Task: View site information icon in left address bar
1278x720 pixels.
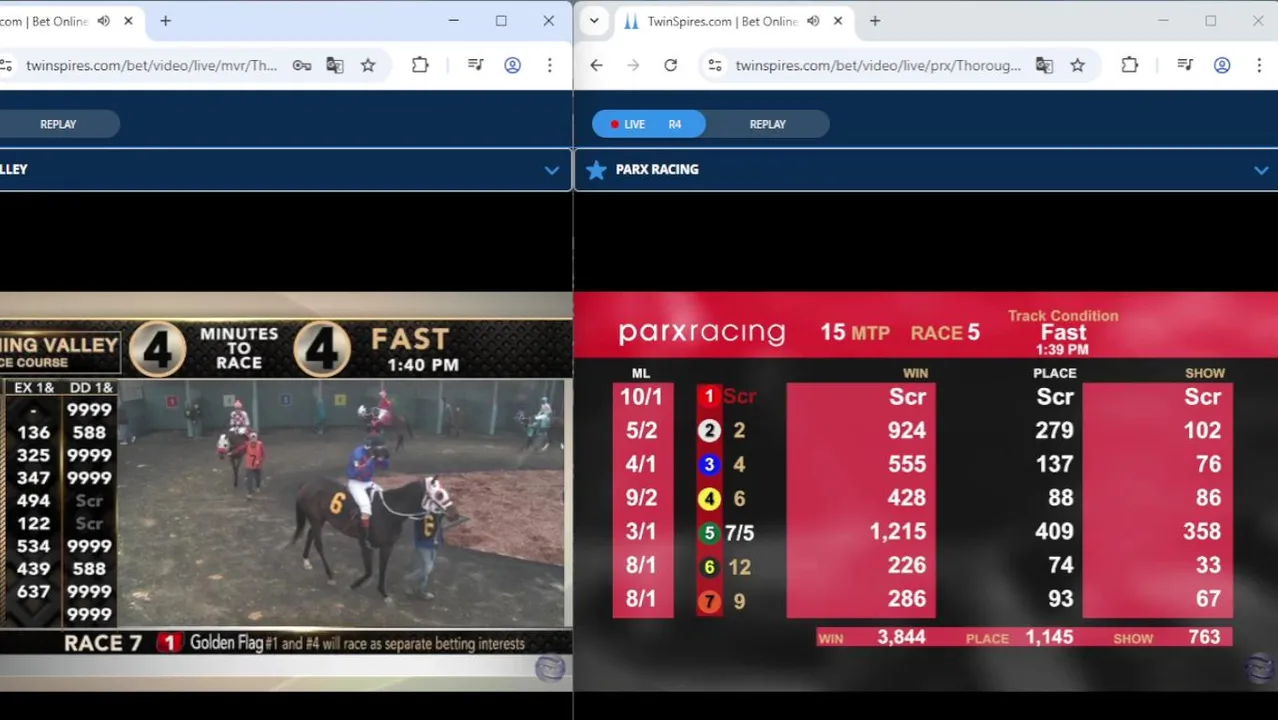Action: pyautogui.click(x=6, y=65)
